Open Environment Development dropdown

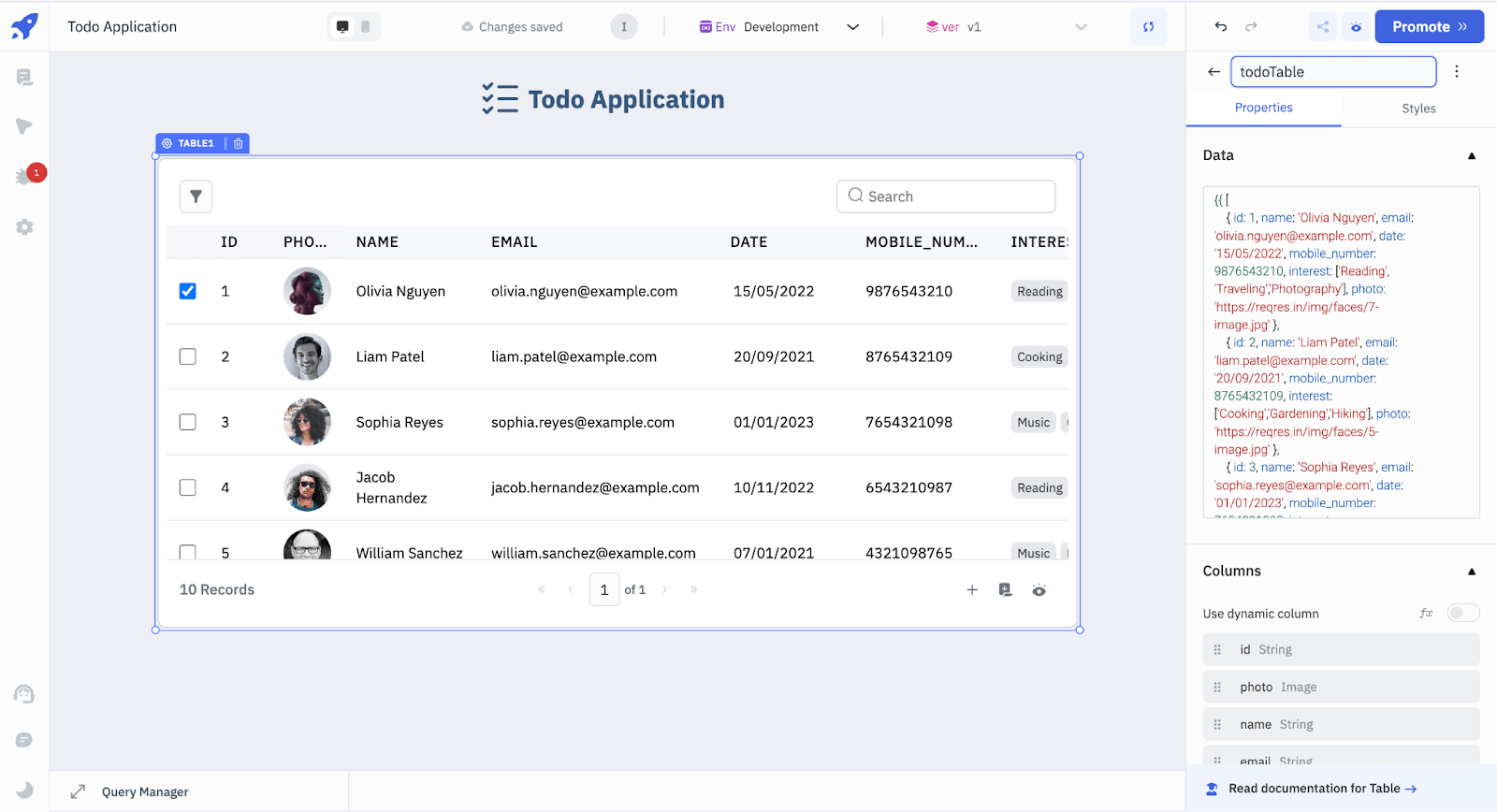(x=779, y=27)
